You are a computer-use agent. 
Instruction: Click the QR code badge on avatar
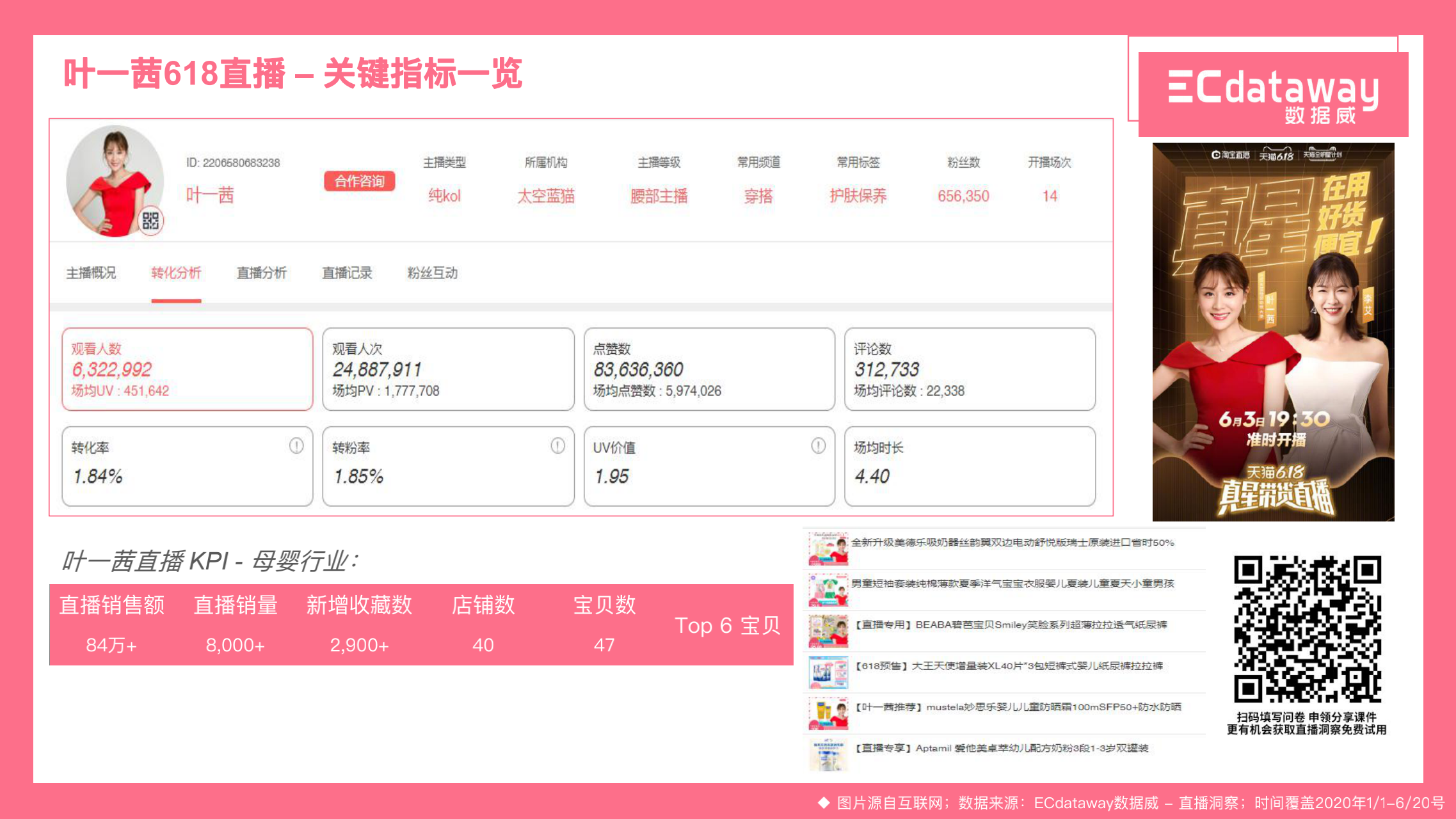tap(150, 221)
